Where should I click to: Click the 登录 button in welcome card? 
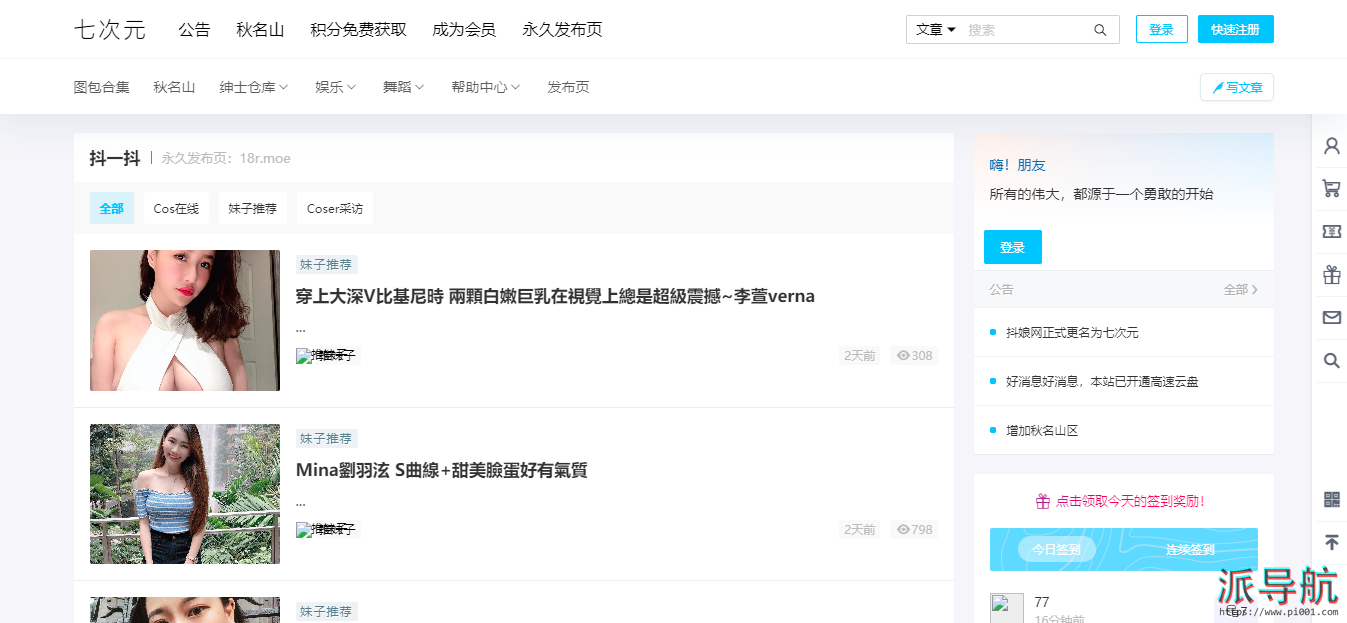click(x=1012, y=247)
